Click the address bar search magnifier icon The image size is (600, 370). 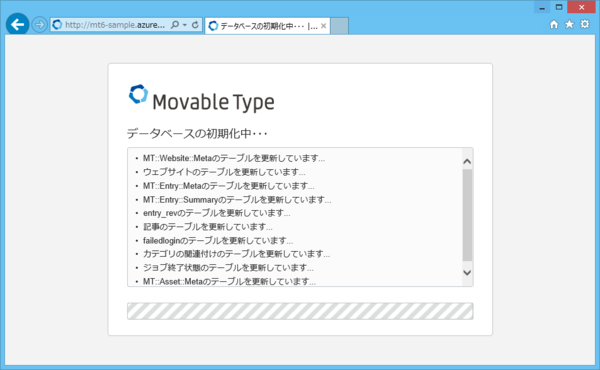coord(174,25)
